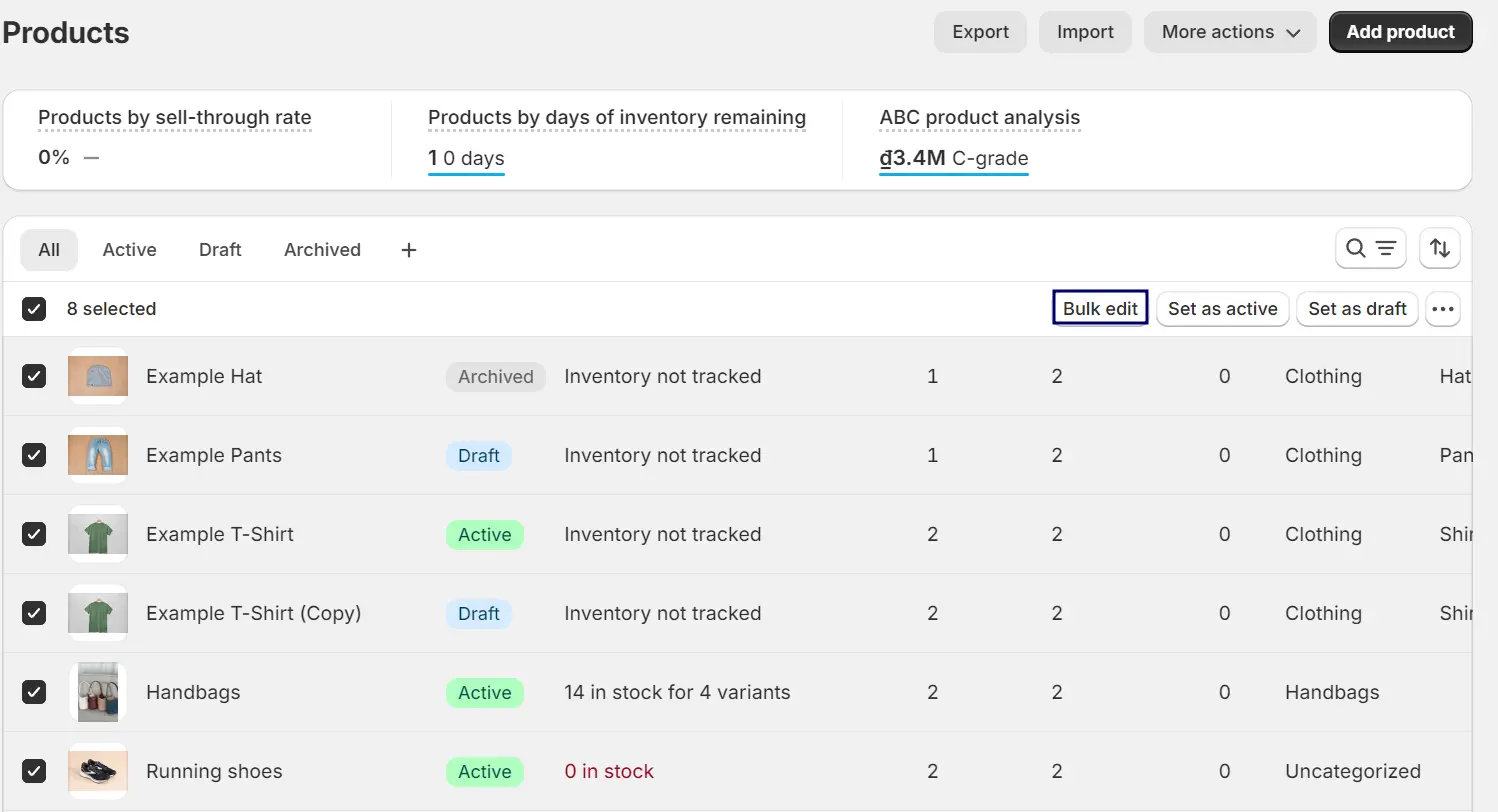
Task: Open the search and filter products button
Action: pos(1371,249)
